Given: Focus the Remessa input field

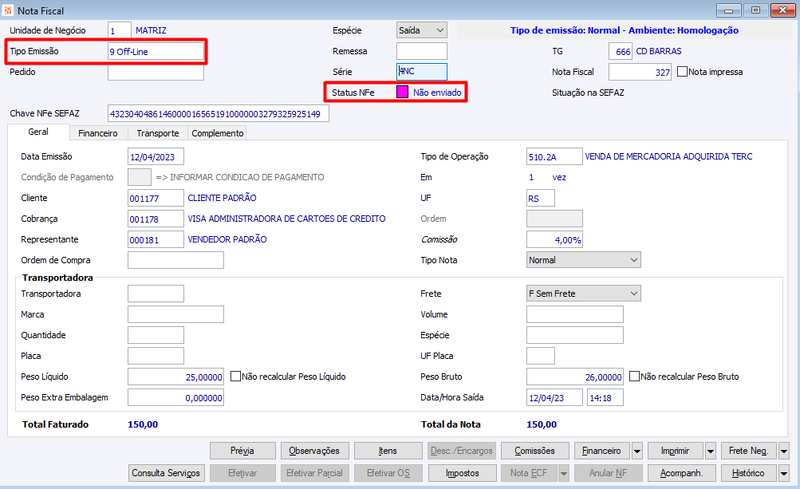Looking at the screenshot, I should pyautogui.click(x=421, y=51).
